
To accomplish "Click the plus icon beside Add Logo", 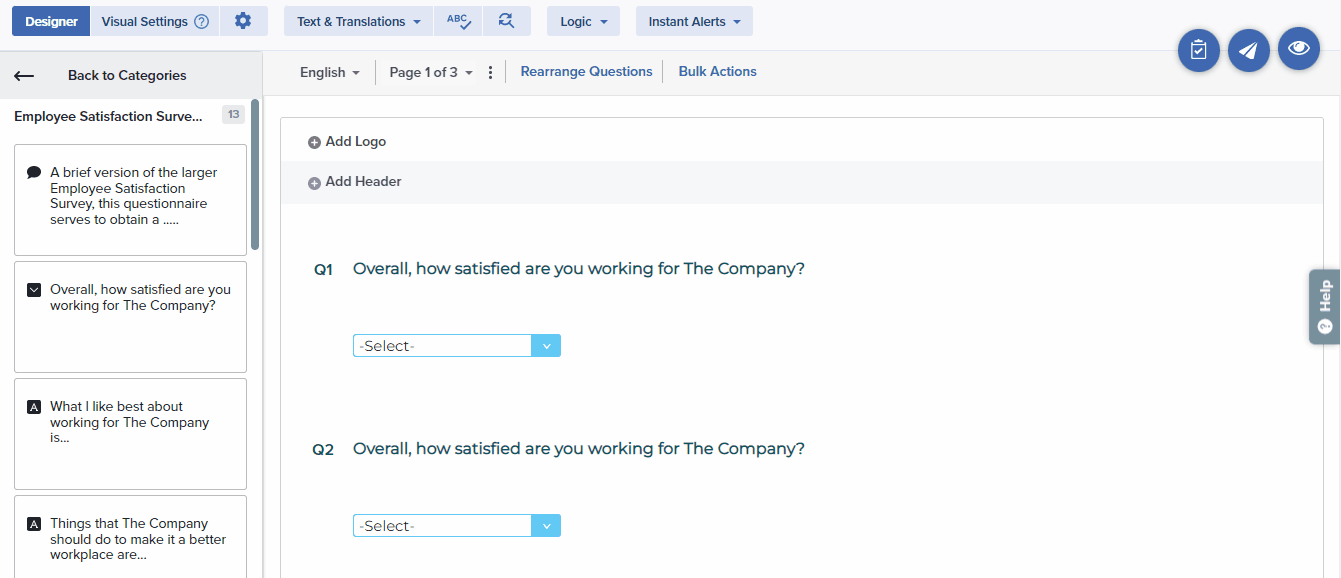I will coord(314,143).
